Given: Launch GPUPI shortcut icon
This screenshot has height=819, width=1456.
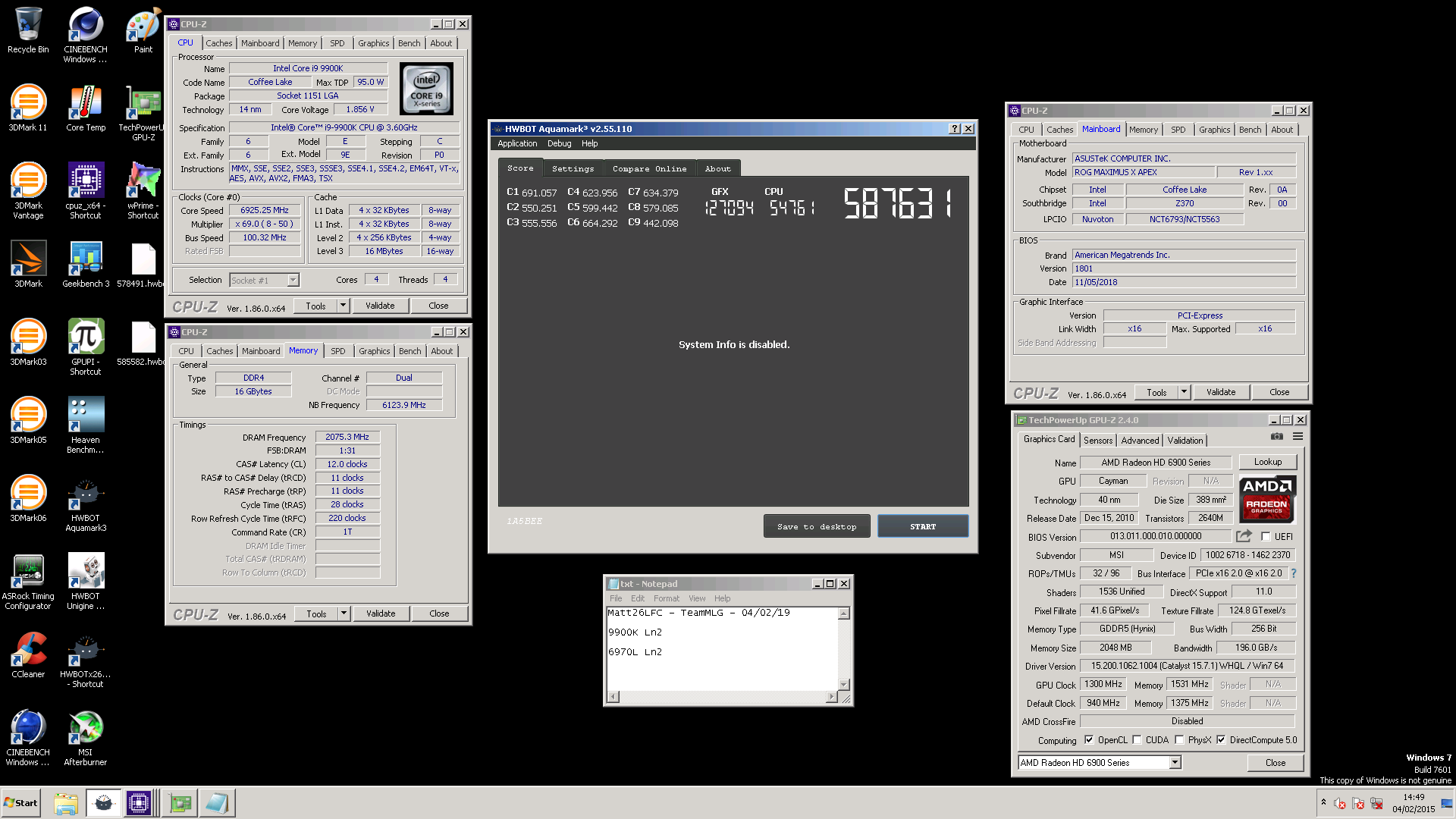Looking at the screenshot, I should pyautogui.click(x=86, y=347).
